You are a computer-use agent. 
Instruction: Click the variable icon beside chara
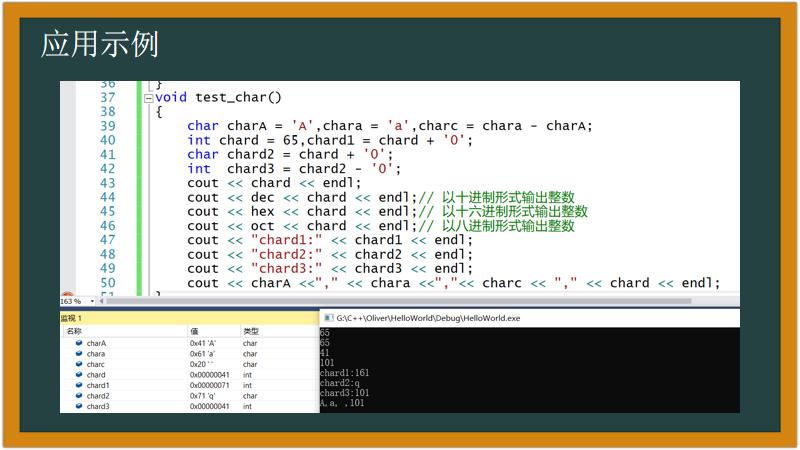point(78,354)
